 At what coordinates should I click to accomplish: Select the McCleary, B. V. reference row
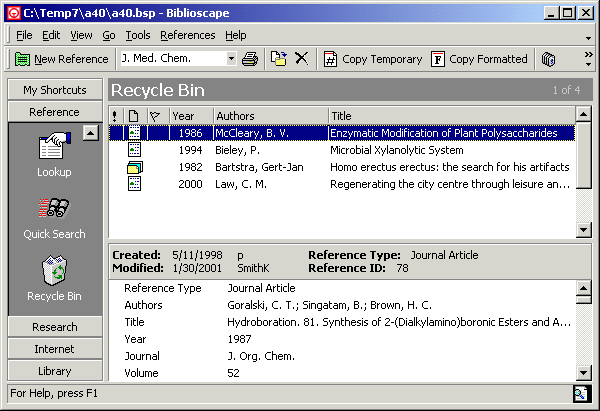point(342,133)
